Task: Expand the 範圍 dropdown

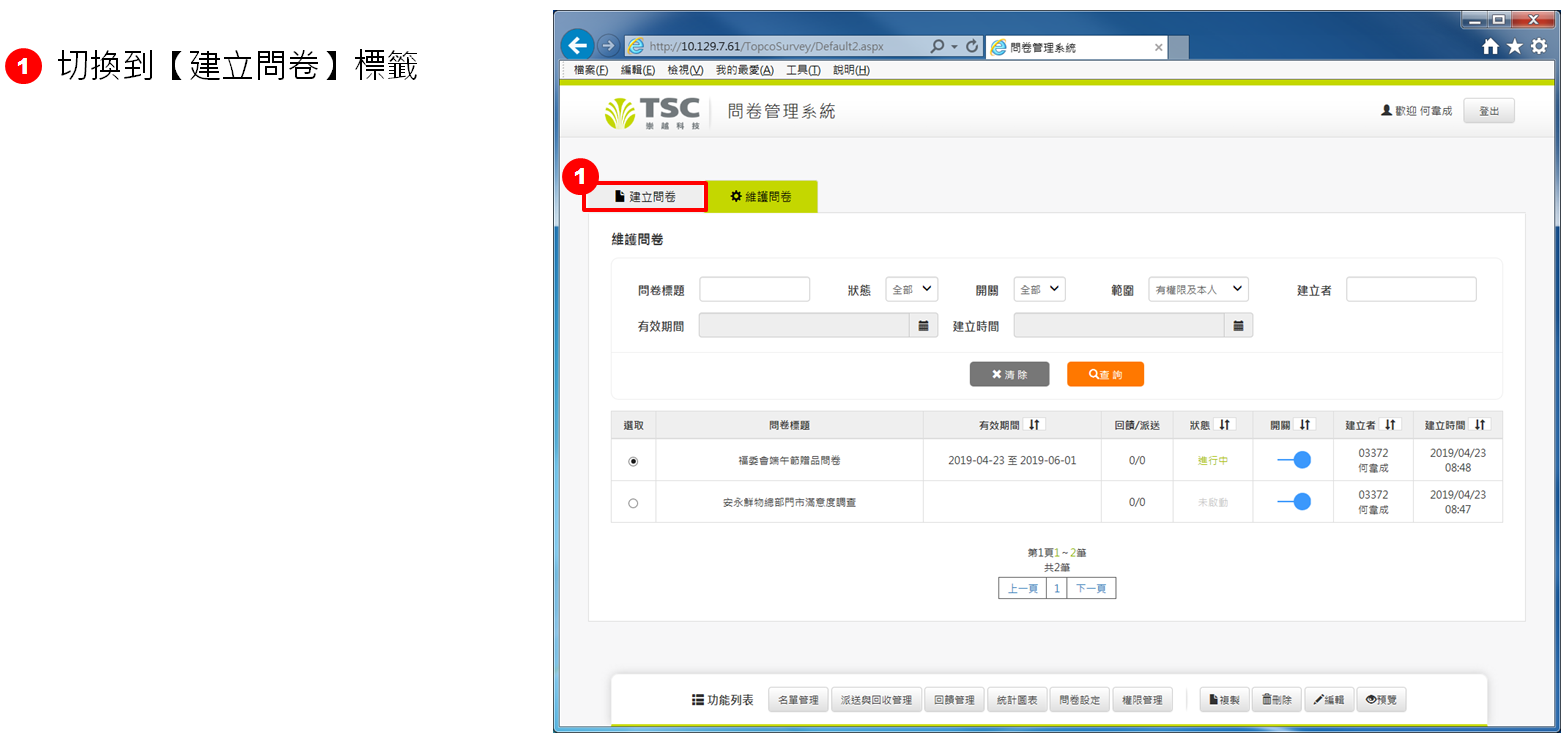Action: click(1198, 289)
